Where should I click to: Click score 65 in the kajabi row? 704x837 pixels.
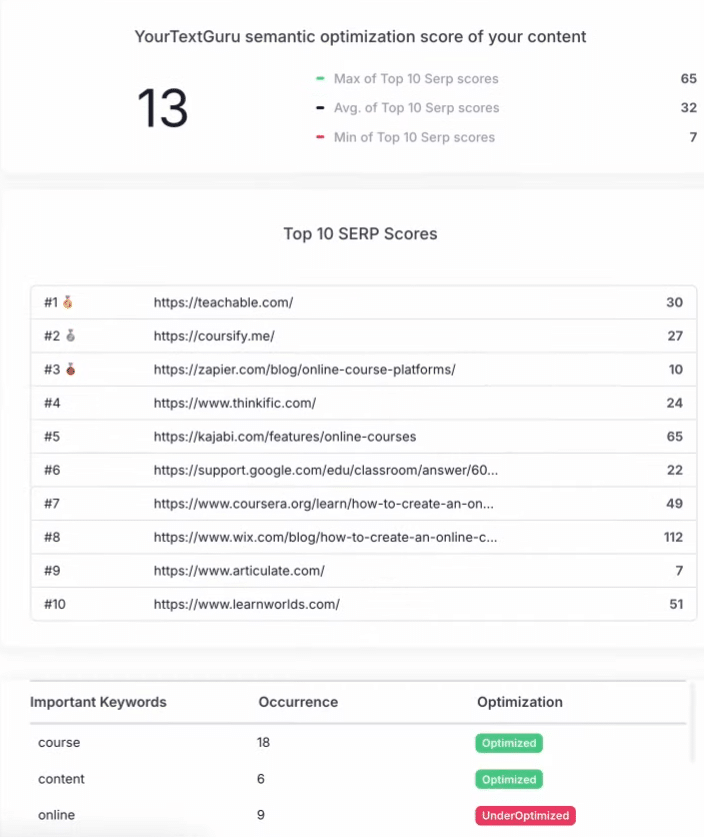pos(674,437)
